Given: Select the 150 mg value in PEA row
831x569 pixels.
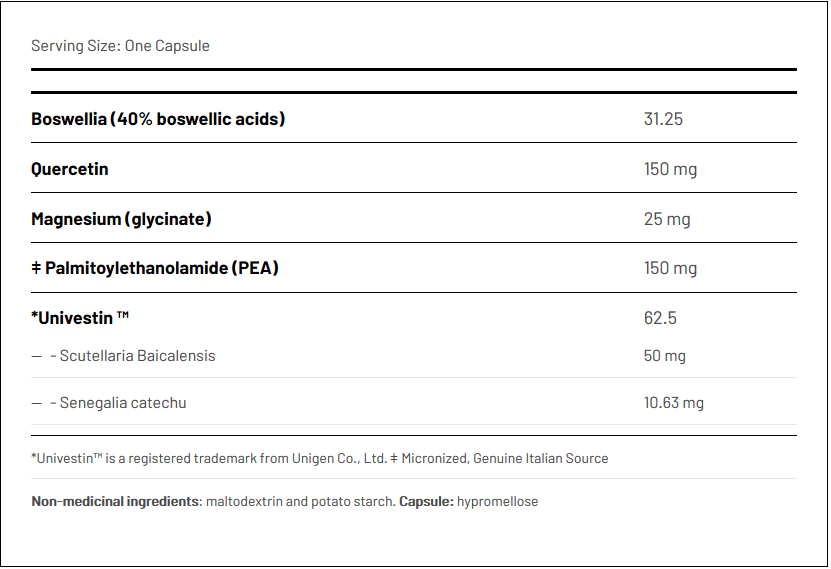Looking at the screenshot, I should tap(670, 268).
